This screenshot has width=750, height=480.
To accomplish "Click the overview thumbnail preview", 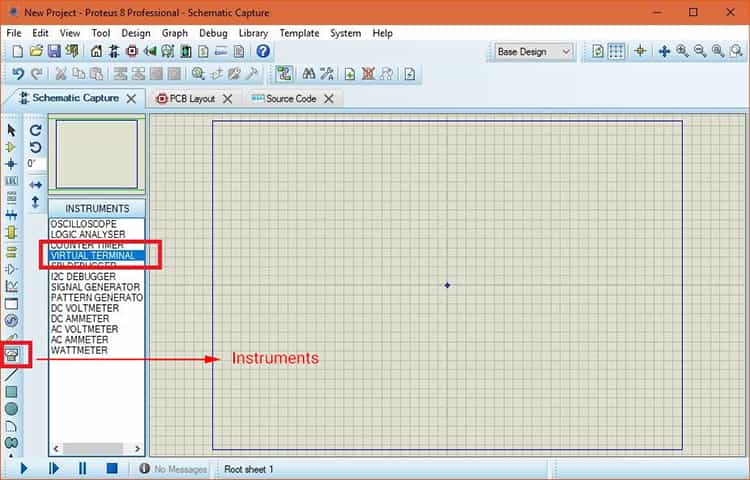I will pos(97,154).
